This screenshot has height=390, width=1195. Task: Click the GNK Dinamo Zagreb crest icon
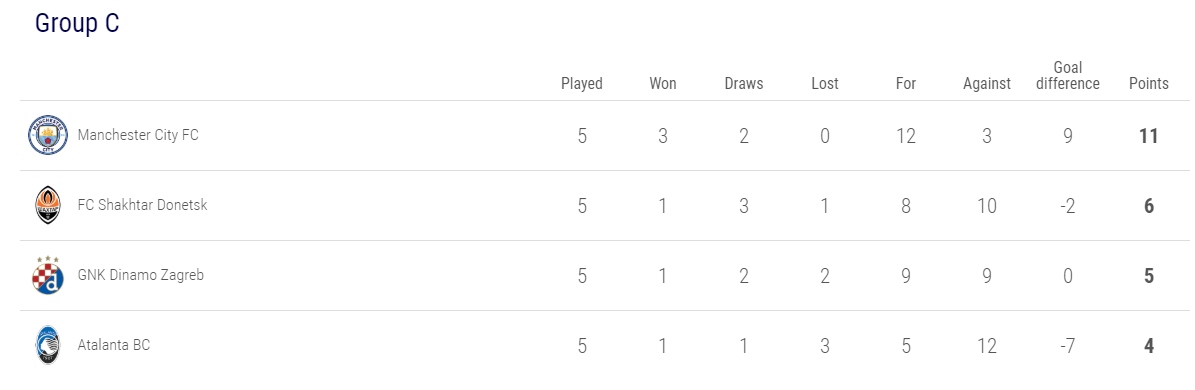click(x=47, y=275)
